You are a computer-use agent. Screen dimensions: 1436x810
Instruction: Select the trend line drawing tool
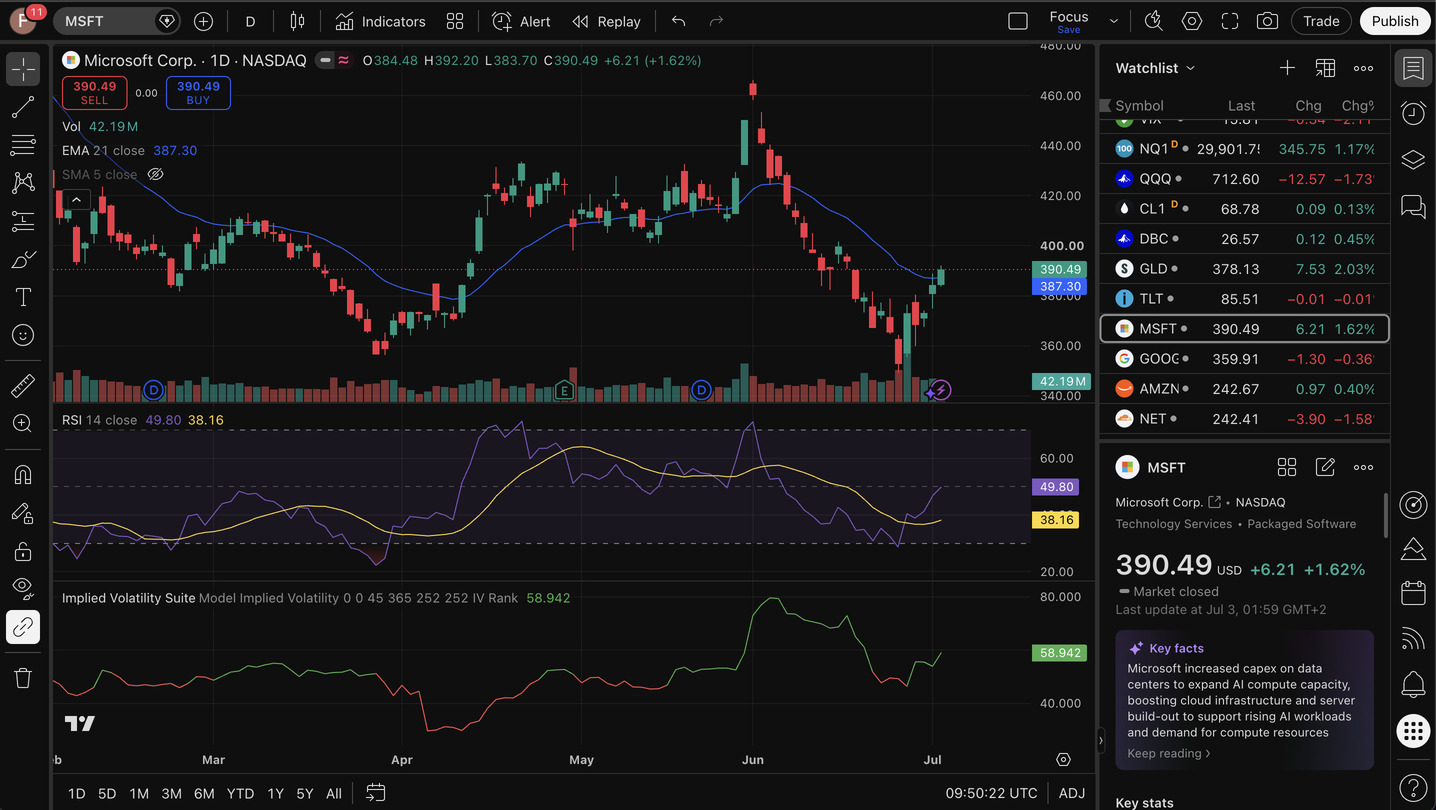click(23, 107)
